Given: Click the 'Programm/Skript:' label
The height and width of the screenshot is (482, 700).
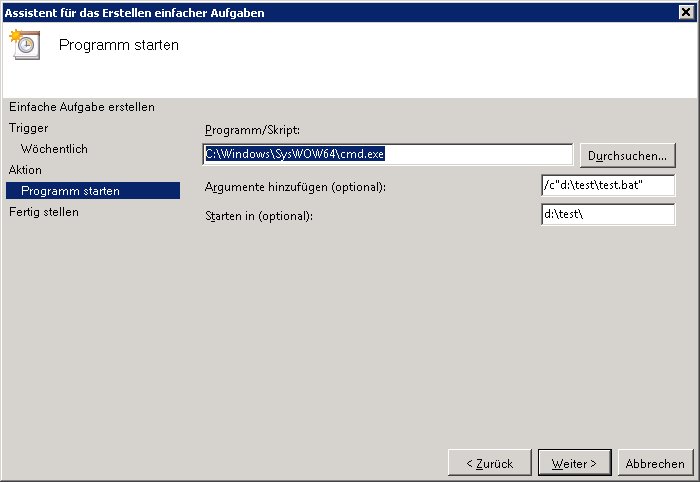Looking at the screenshot, I should point(252,131).
